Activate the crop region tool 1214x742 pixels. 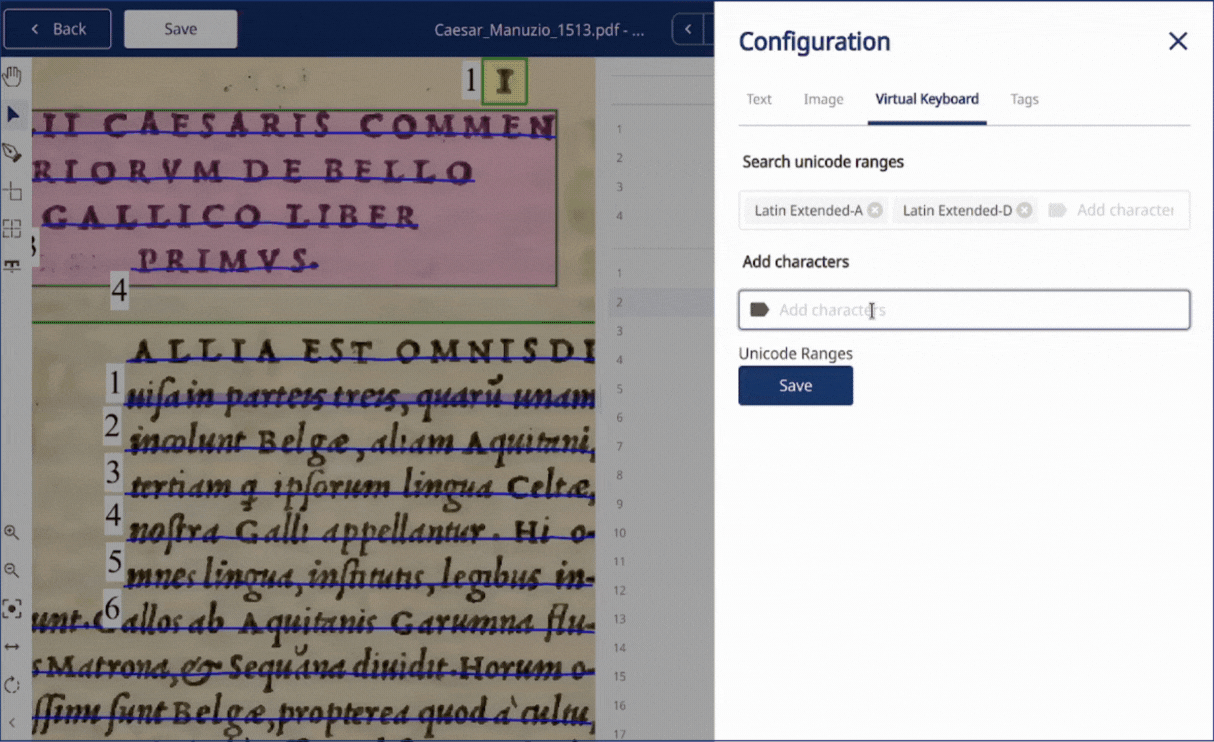pos(12,191)
